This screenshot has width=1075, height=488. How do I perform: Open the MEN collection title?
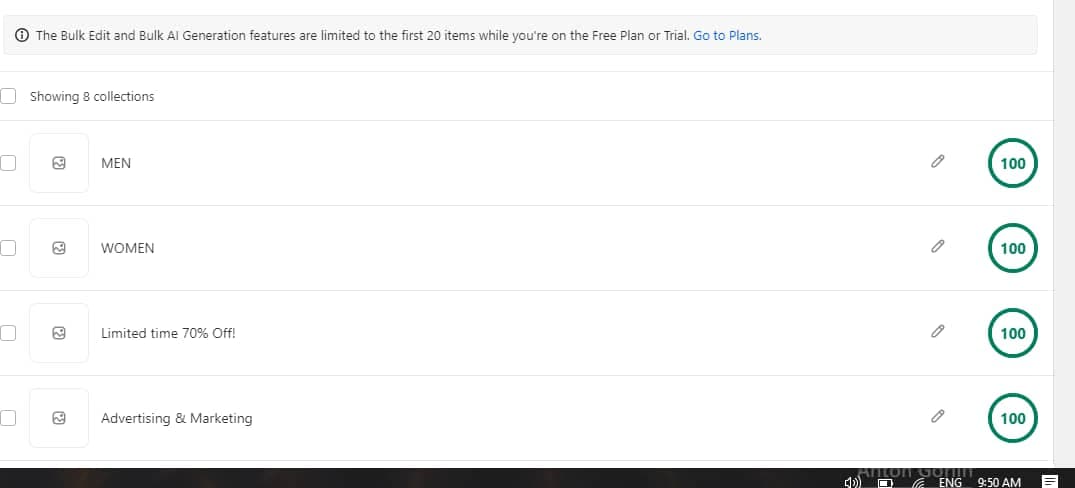(x=116, y=163)
